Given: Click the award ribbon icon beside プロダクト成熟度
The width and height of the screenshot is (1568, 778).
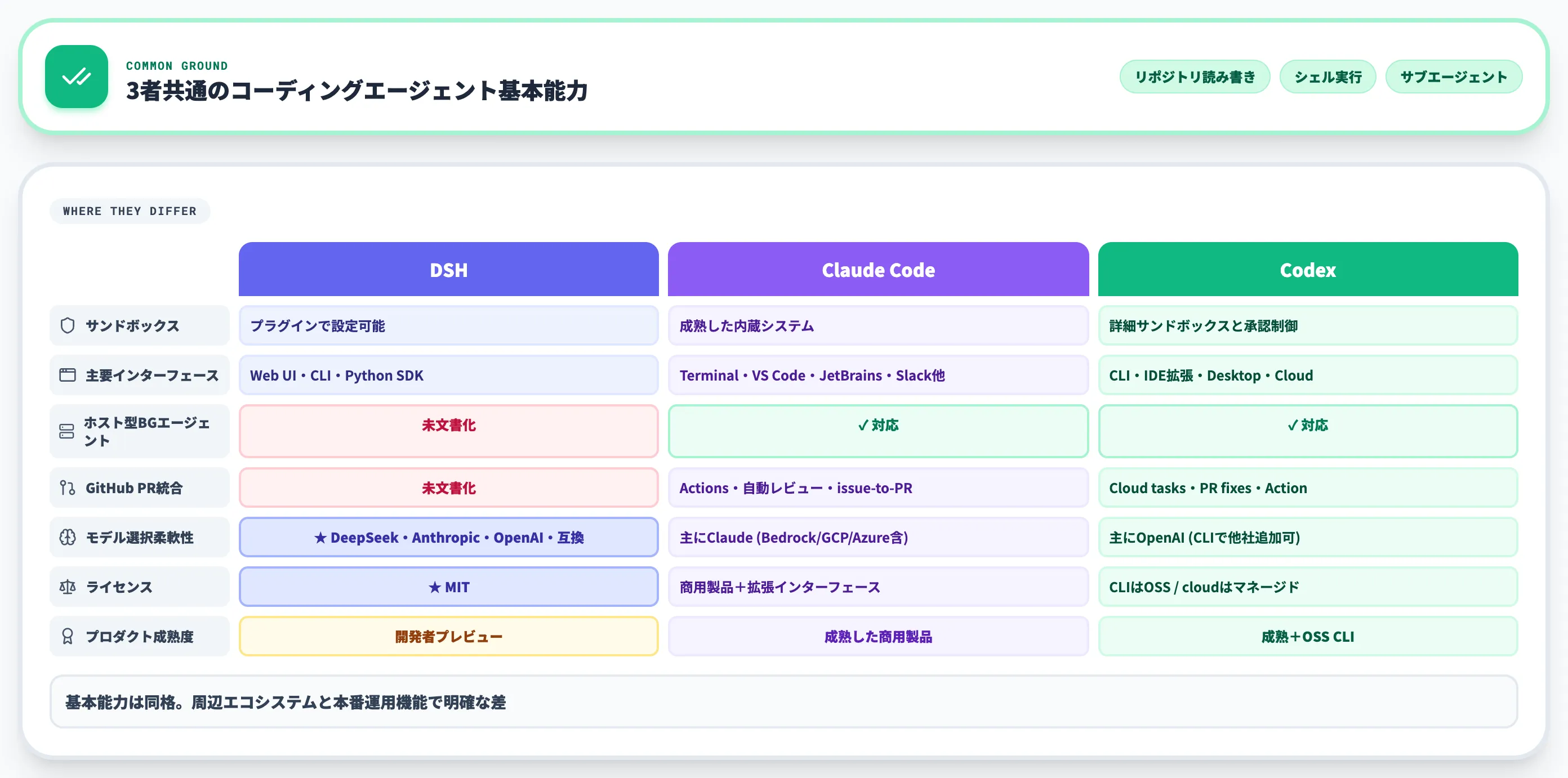Looking at the screenshot, I should 68,636.
